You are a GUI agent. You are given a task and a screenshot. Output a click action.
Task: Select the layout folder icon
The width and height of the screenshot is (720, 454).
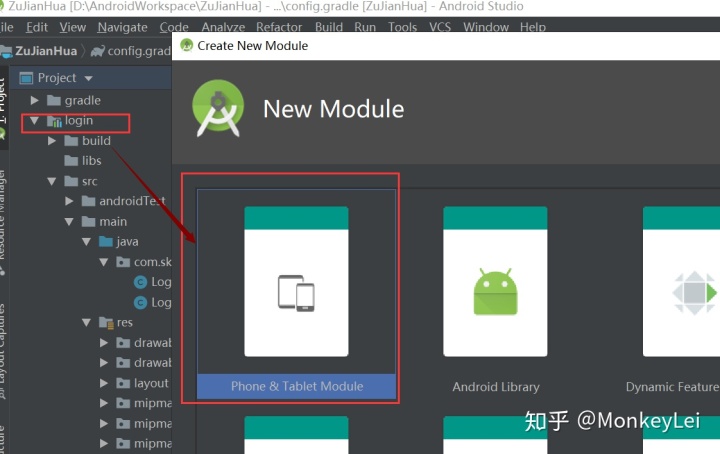(123, 383)
